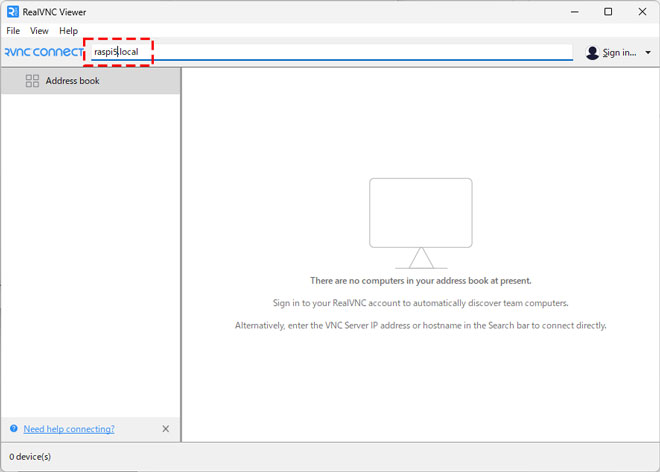The image size is (660, 472).
Task: Open the Need help connecting? link
Action: [x=69, y=429]
